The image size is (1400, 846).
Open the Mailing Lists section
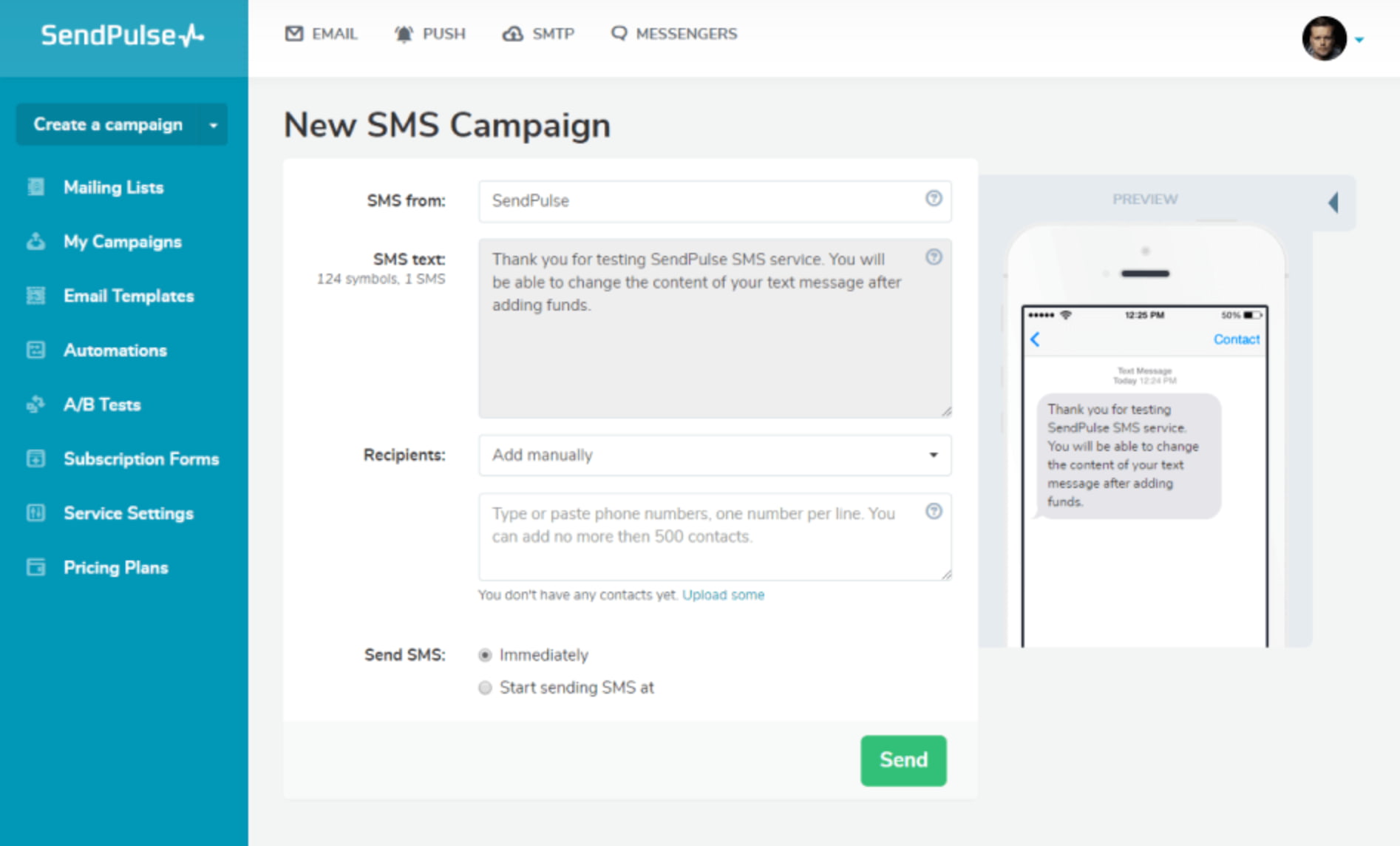113,187
